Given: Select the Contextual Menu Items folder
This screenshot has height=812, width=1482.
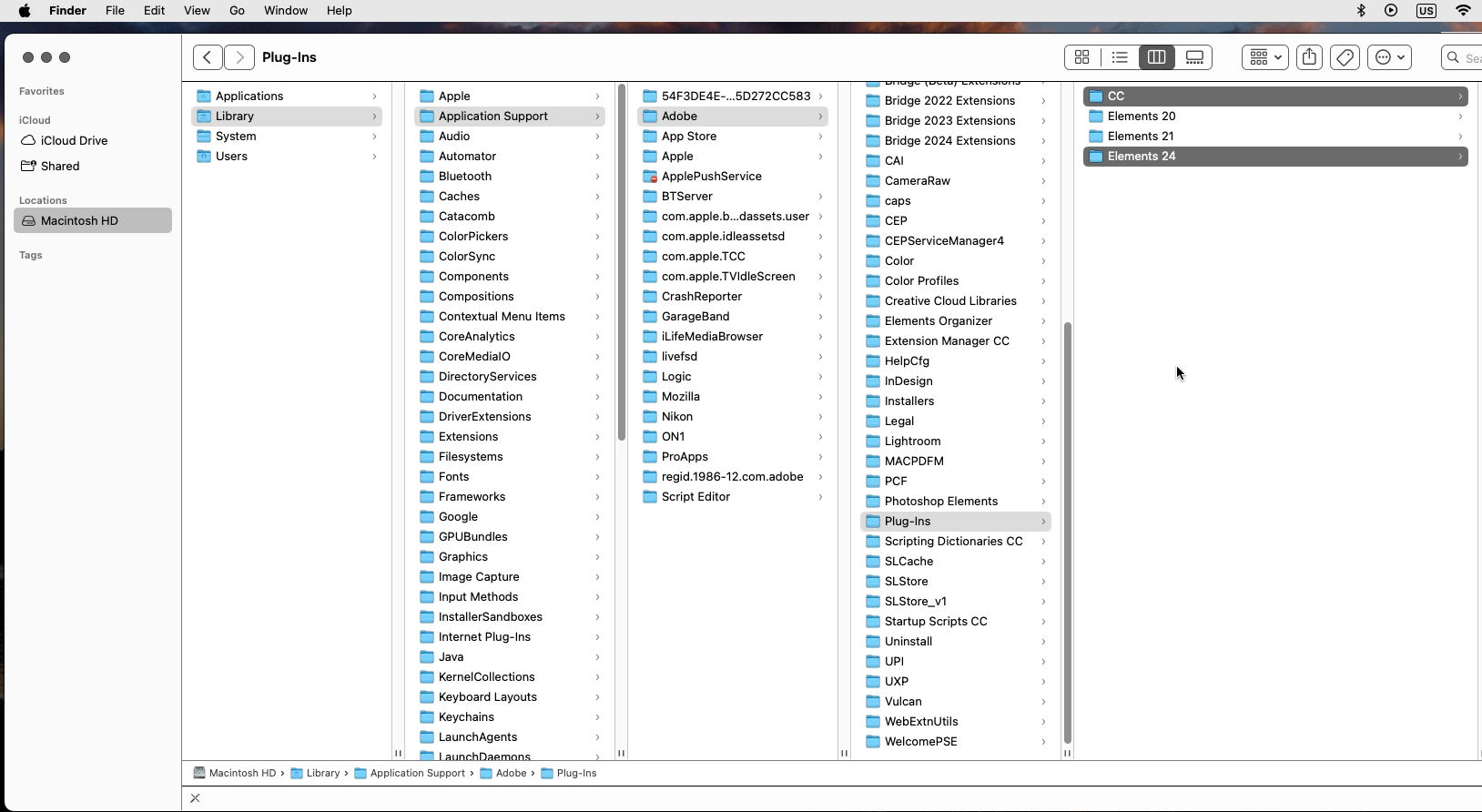Looking at the screenshot, I should [x=510, y=316].
